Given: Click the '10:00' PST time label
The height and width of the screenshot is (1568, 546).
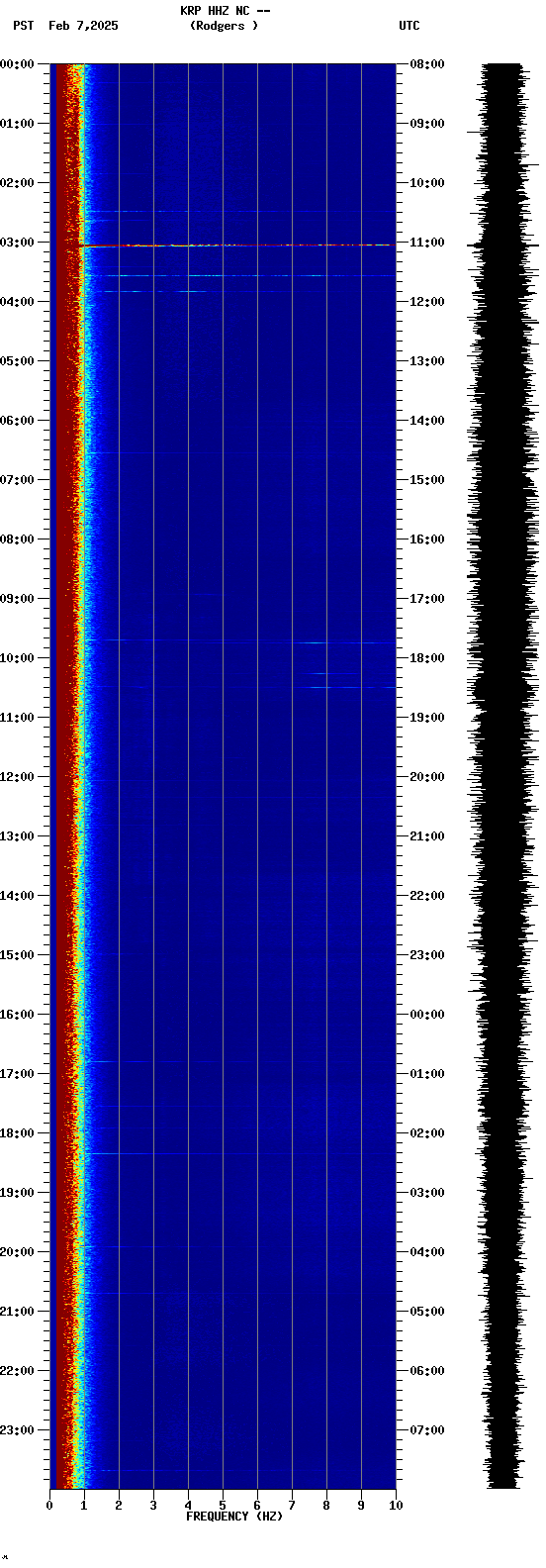Looking at the screenshot, I should pyautogui.click(x=17, y=658).
